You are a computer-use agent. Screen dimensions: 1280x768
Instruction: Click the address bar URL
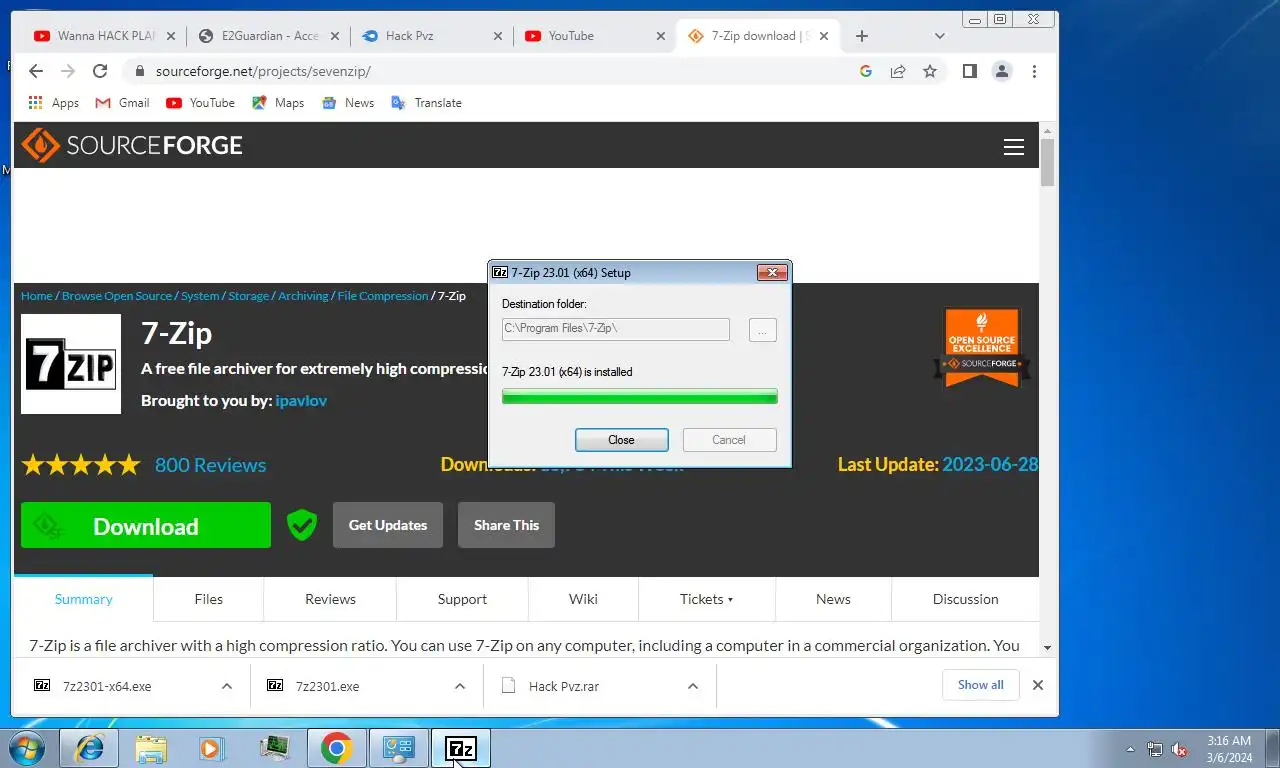(x=263, y=71)
